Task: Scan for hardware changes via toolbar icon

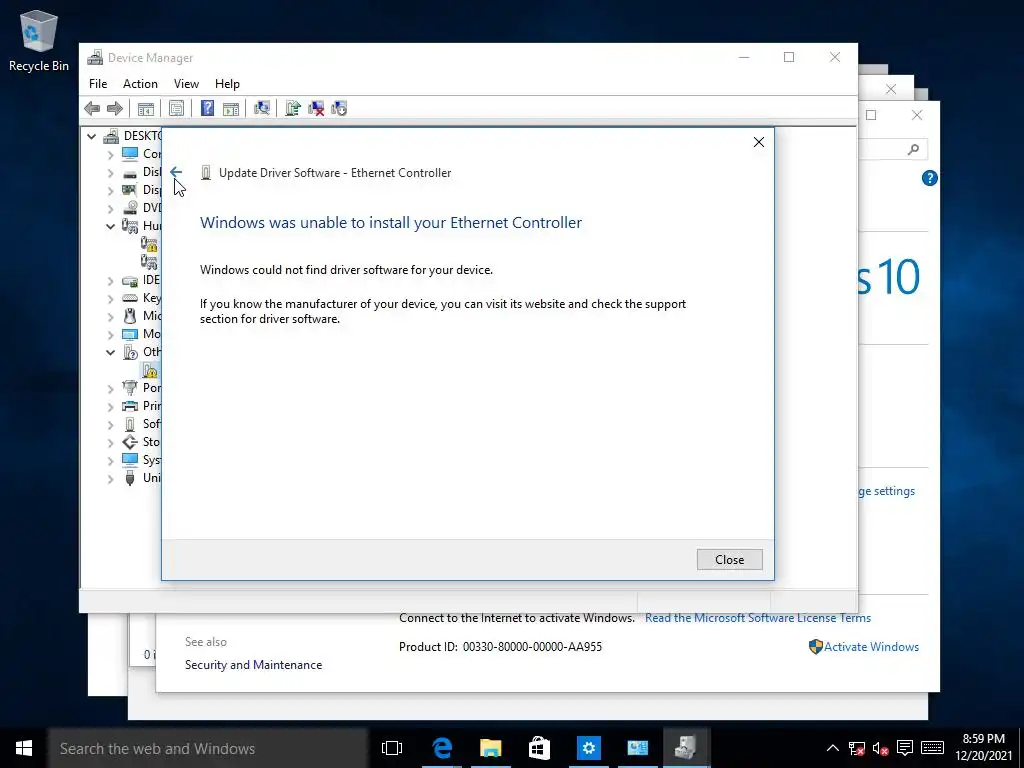Action: coord(262,108)
